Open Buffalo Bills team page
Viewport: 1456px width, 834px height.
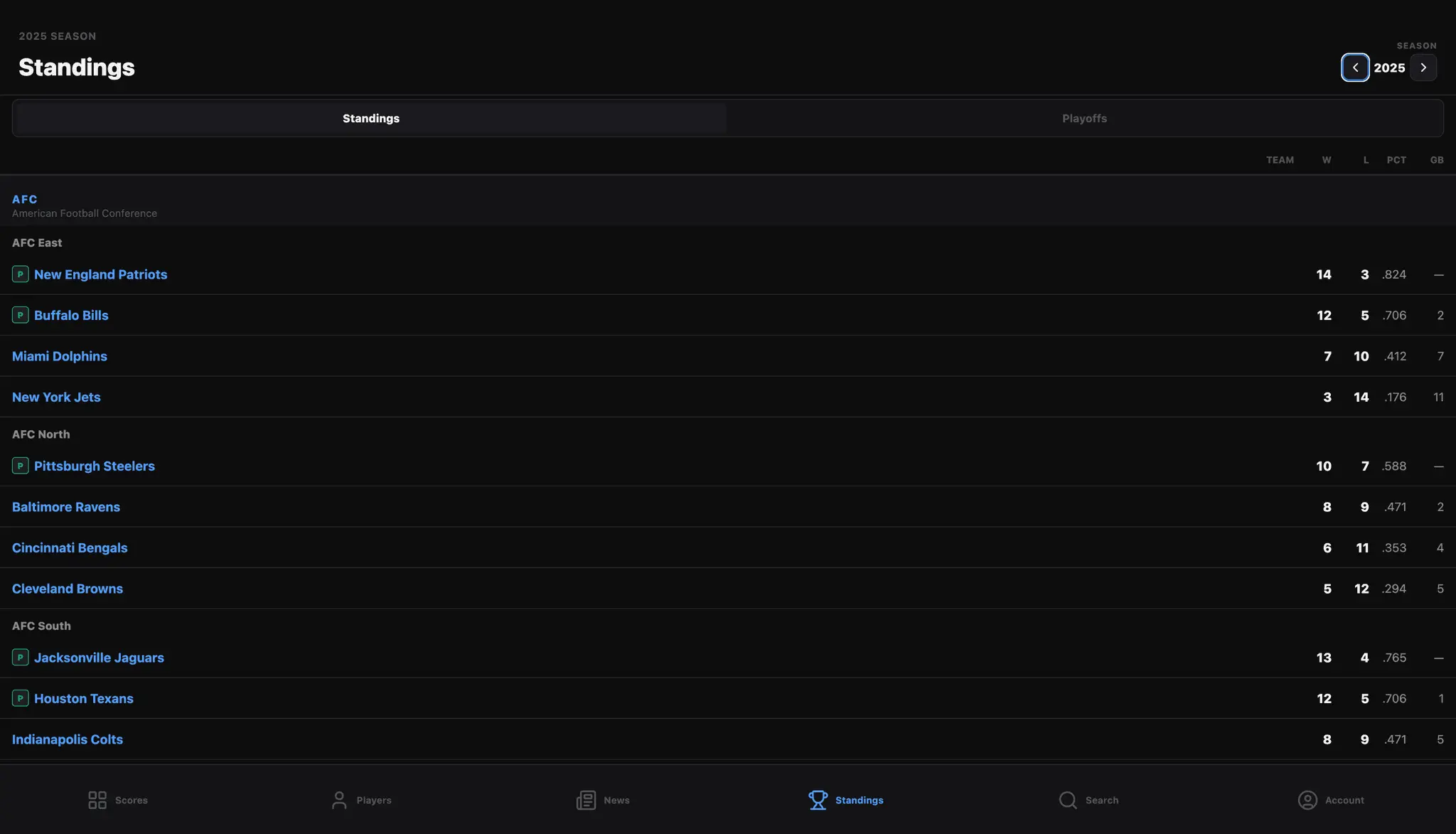coord(71,315)
